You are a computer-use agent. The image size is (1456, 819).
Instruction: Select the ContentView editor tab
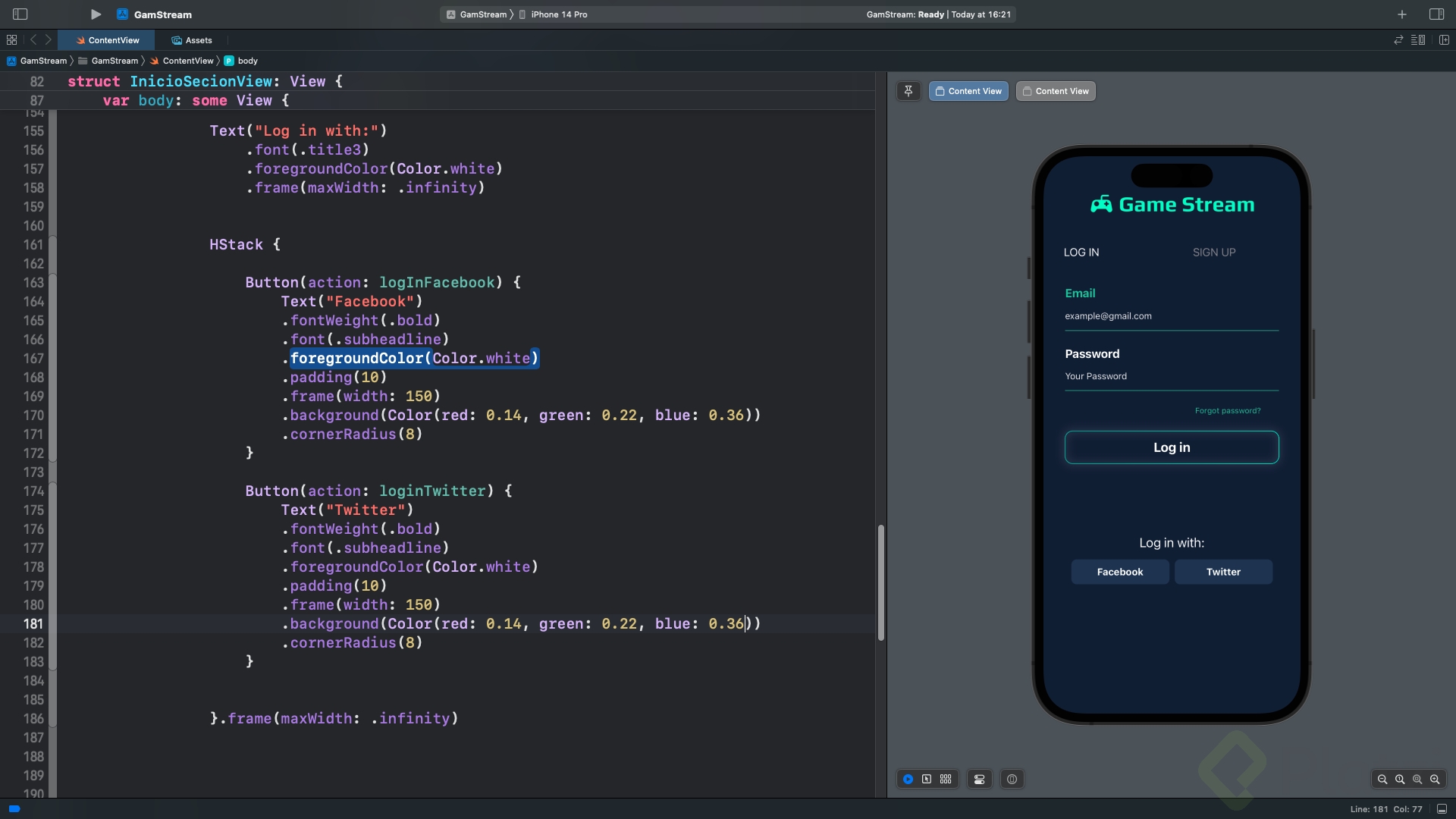(108, 40)
